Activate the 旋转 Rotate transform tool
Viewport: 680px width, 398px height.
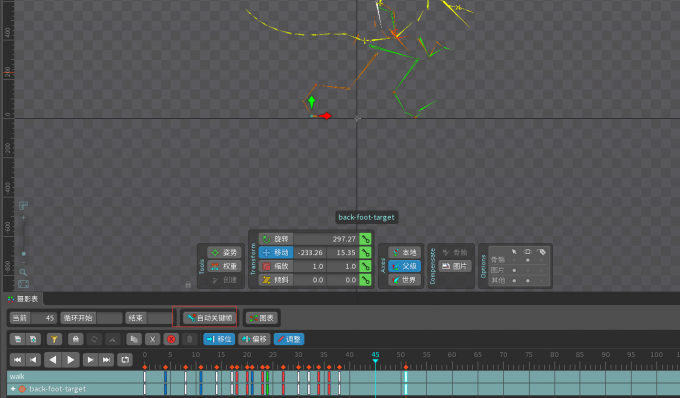coord(276,239)
